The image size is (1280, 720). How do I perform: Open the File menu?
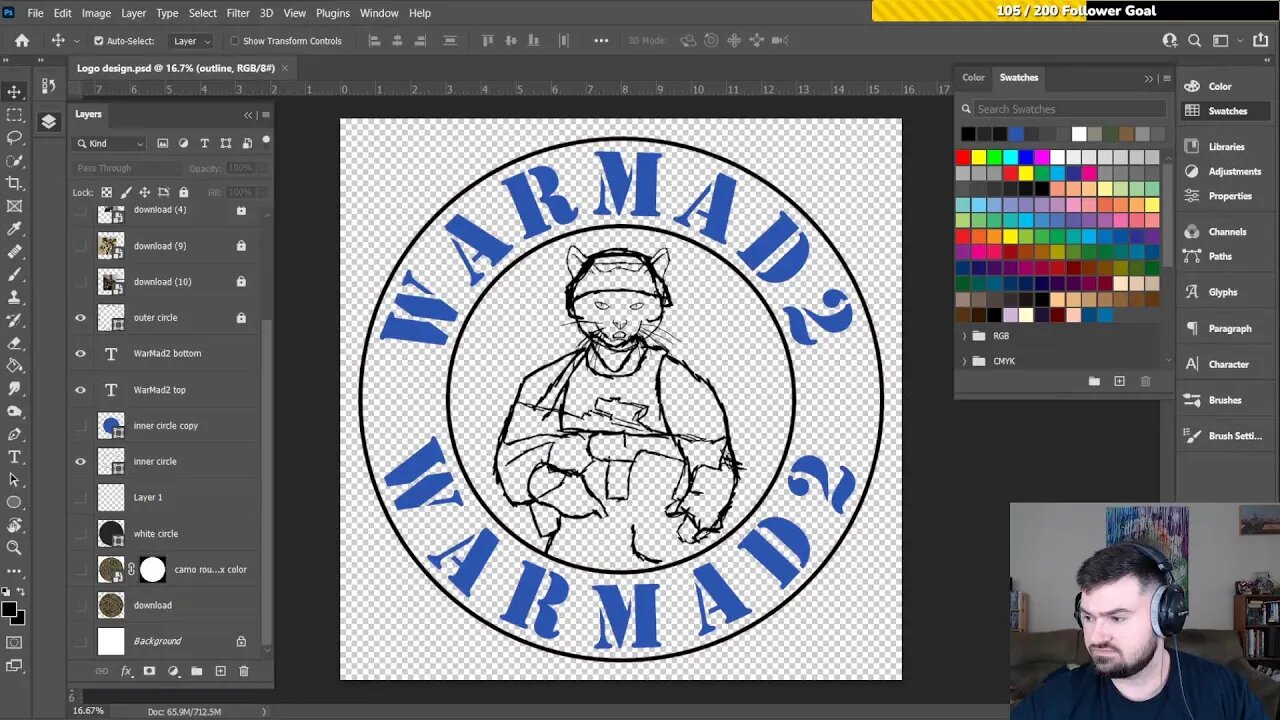pos(35,13)
